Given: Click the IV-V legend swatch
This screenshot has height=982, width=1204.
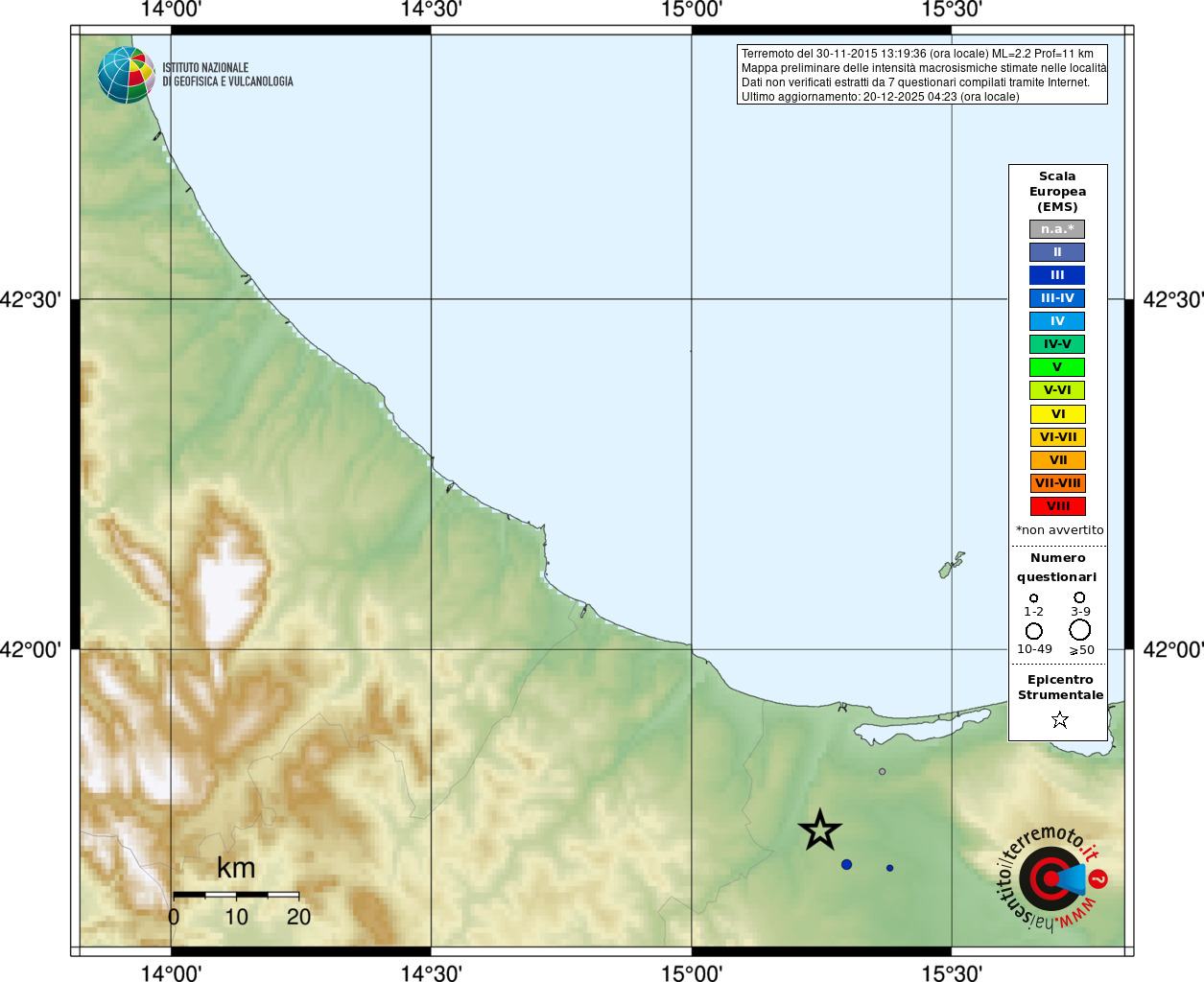Looking at the screenshot, I should tap(1057, 344).
